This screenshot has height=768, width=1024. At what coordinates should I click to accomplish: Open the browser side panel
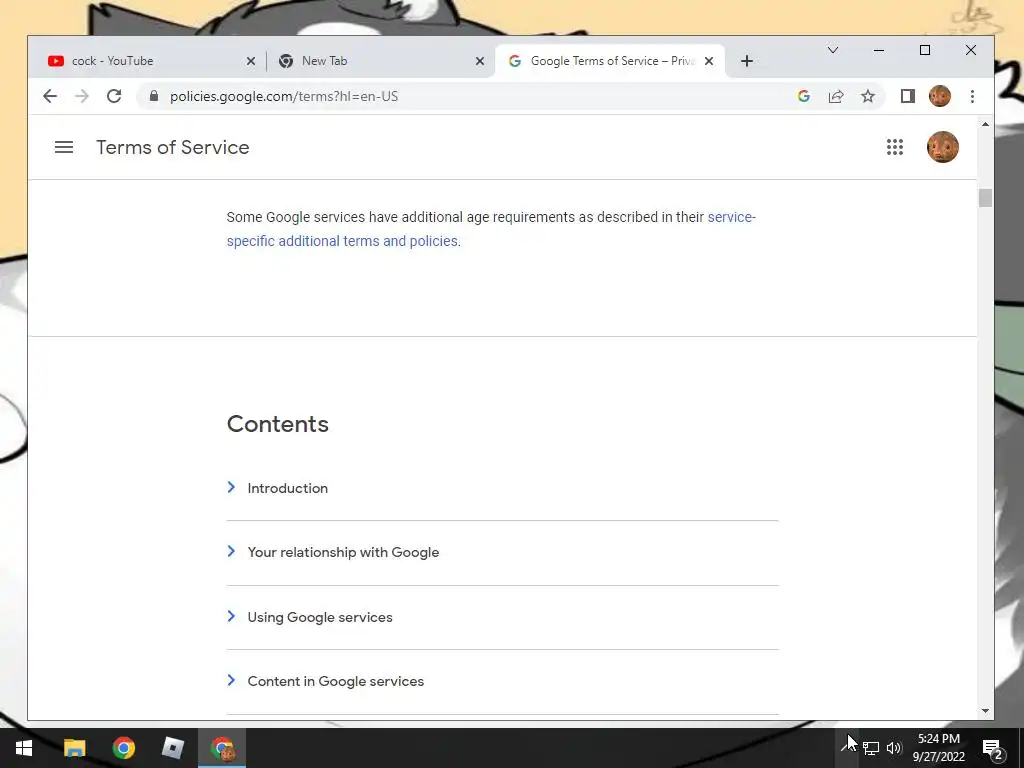[x=908, y=97]
